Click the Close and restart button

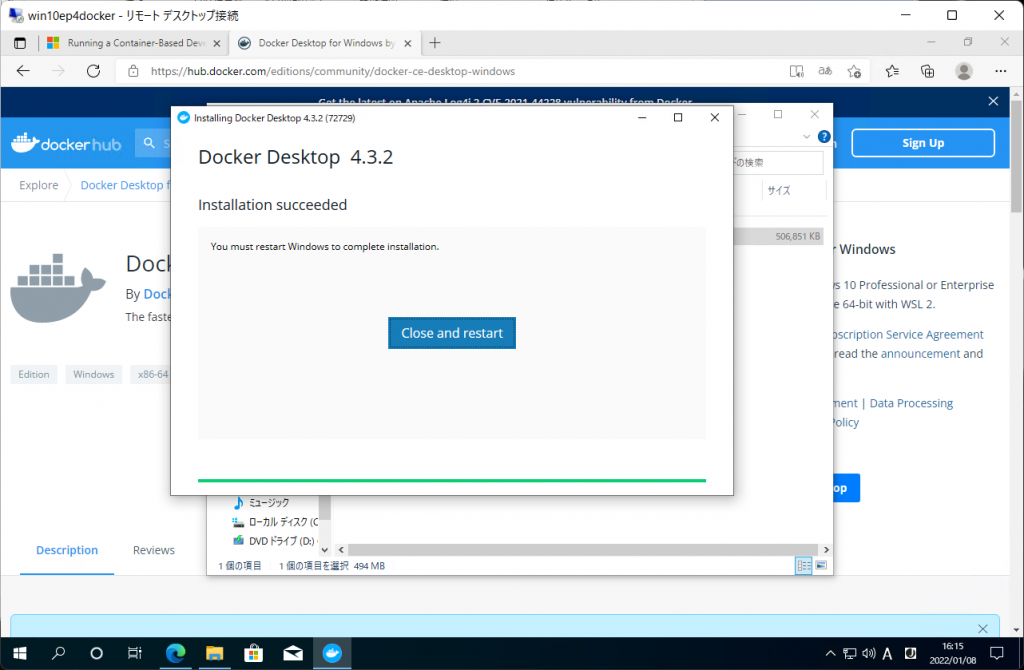pos(451,333)
